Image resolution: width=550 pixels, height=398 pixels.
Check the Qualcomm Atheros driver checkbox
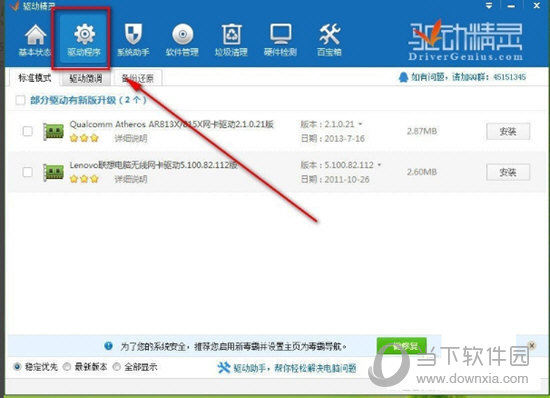[x=27, y=131]
